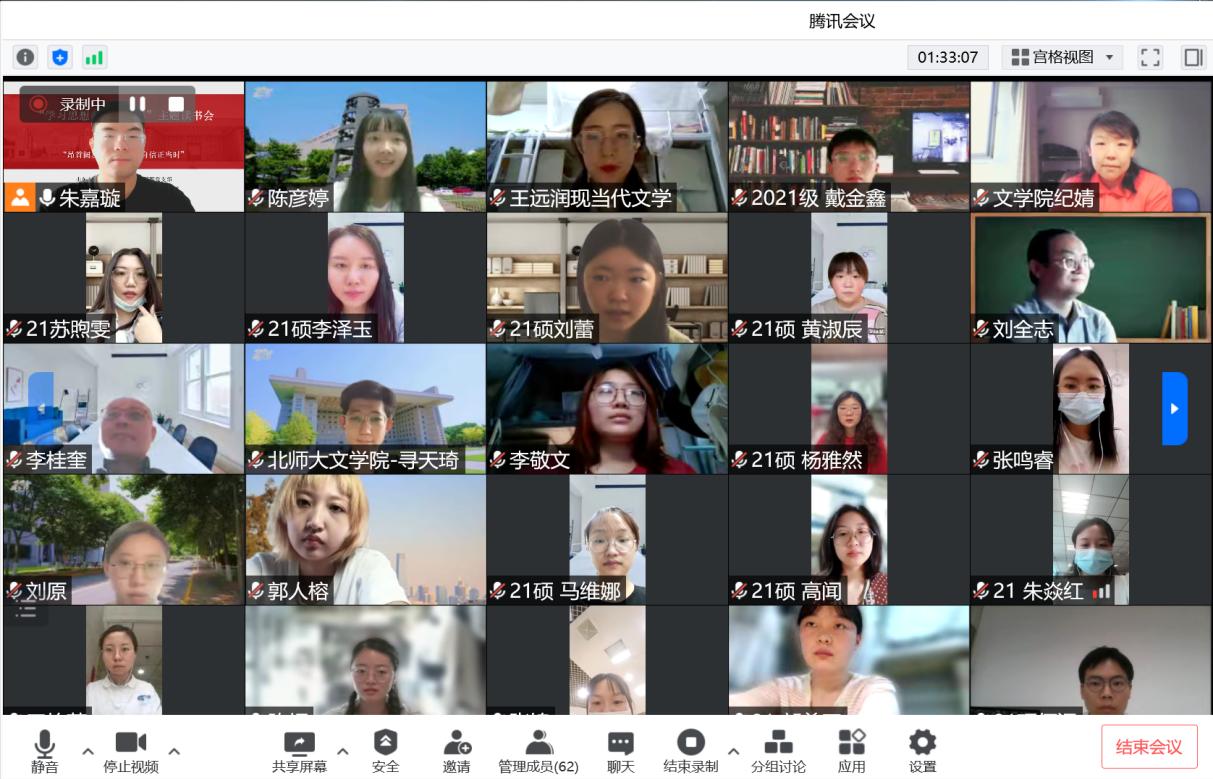Image resolution: width=1213 pixels, height=779 pixels.
Task: Open the Security (安全) shield in toolbar
Action: point(385,750)
